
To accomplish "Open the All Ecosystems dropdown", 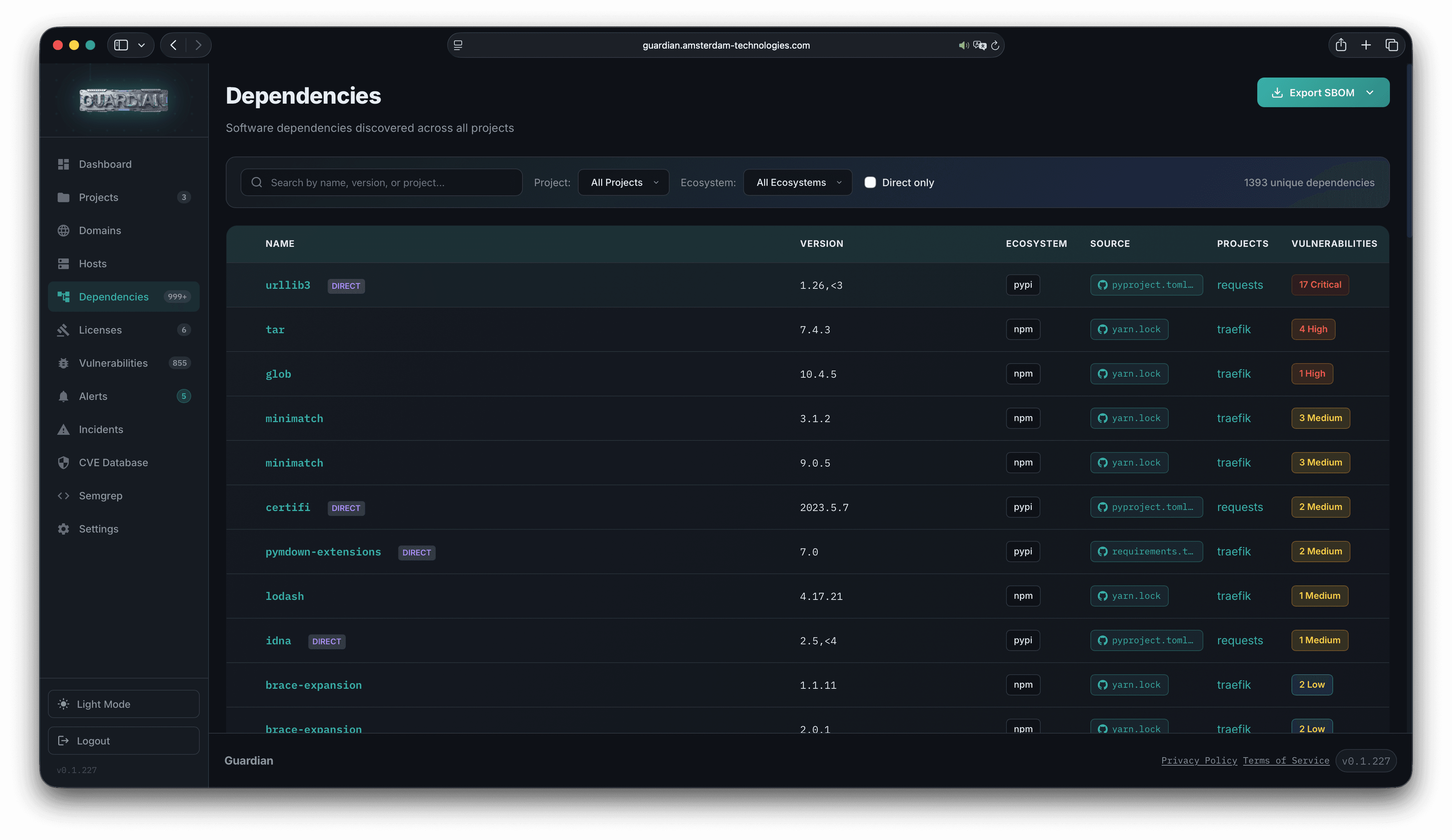I will 797,182.
